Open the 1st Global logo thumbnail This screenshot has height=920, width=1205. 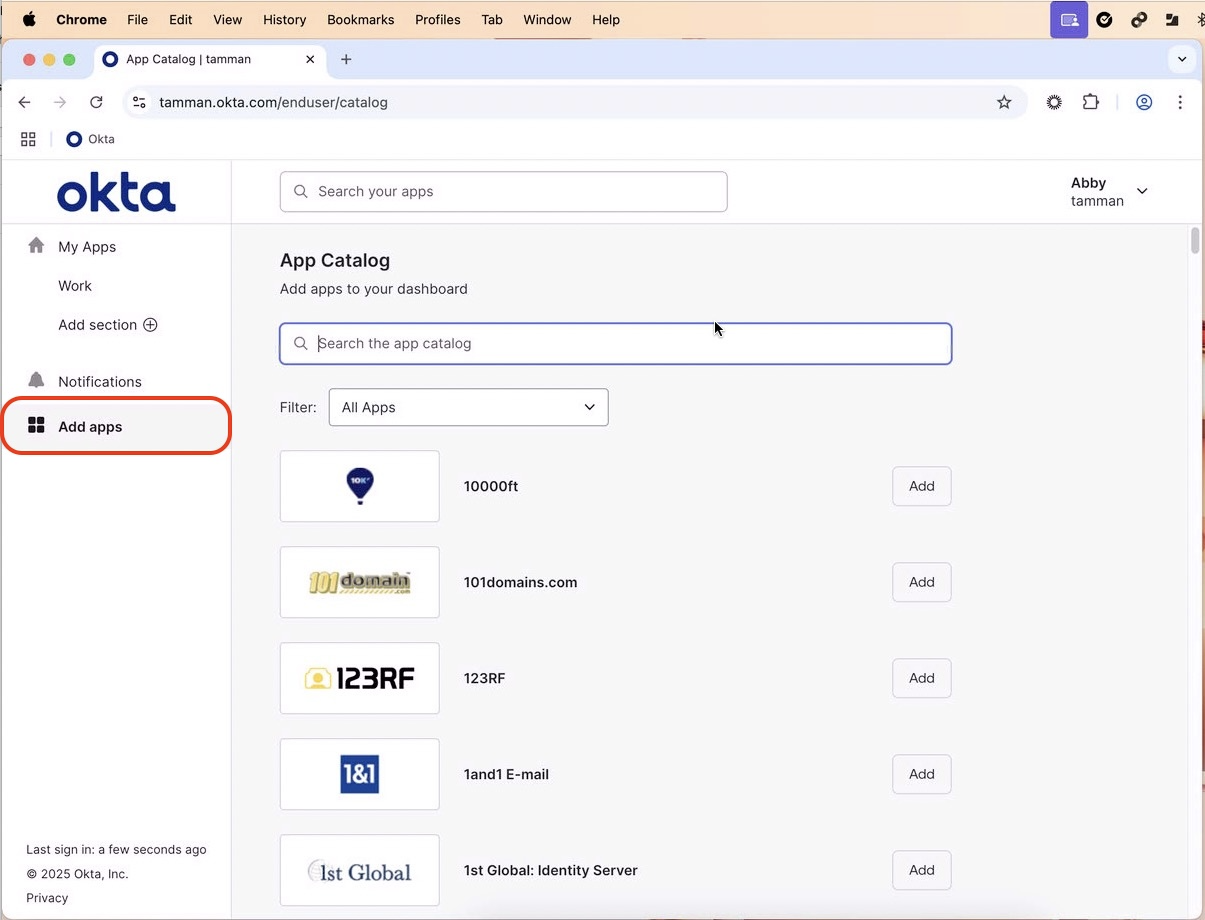[x=360, y=870]
